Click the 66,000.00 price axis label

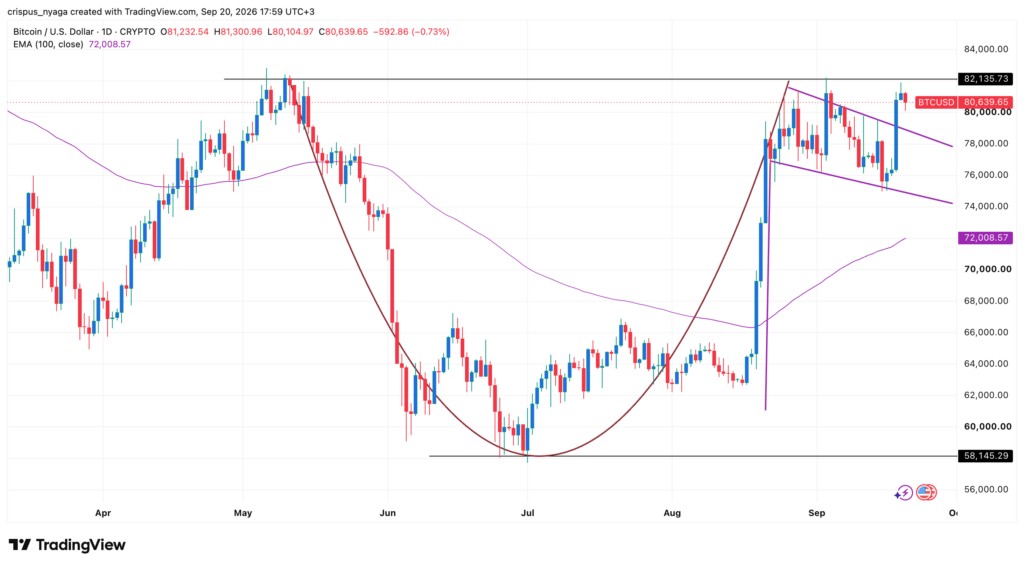point(987,332)
